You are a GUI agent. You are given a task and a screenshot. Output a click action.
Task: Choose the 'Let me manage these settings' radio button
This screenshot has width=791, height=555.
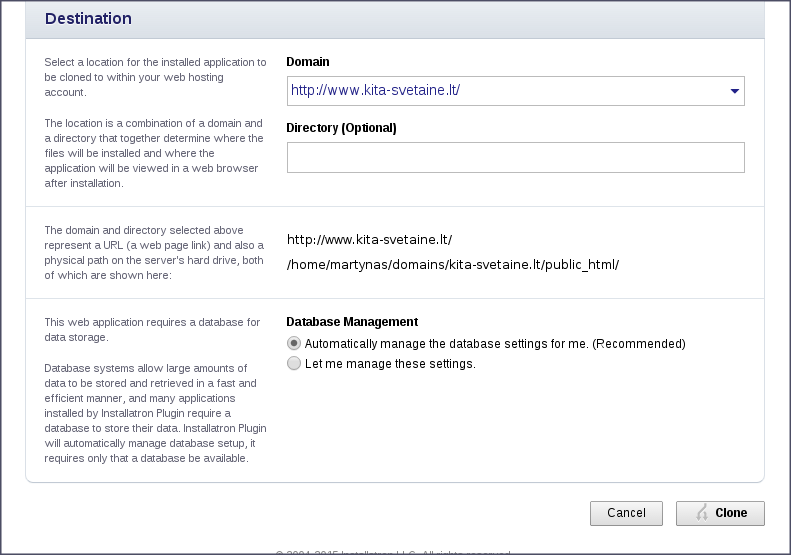(294, 364)
